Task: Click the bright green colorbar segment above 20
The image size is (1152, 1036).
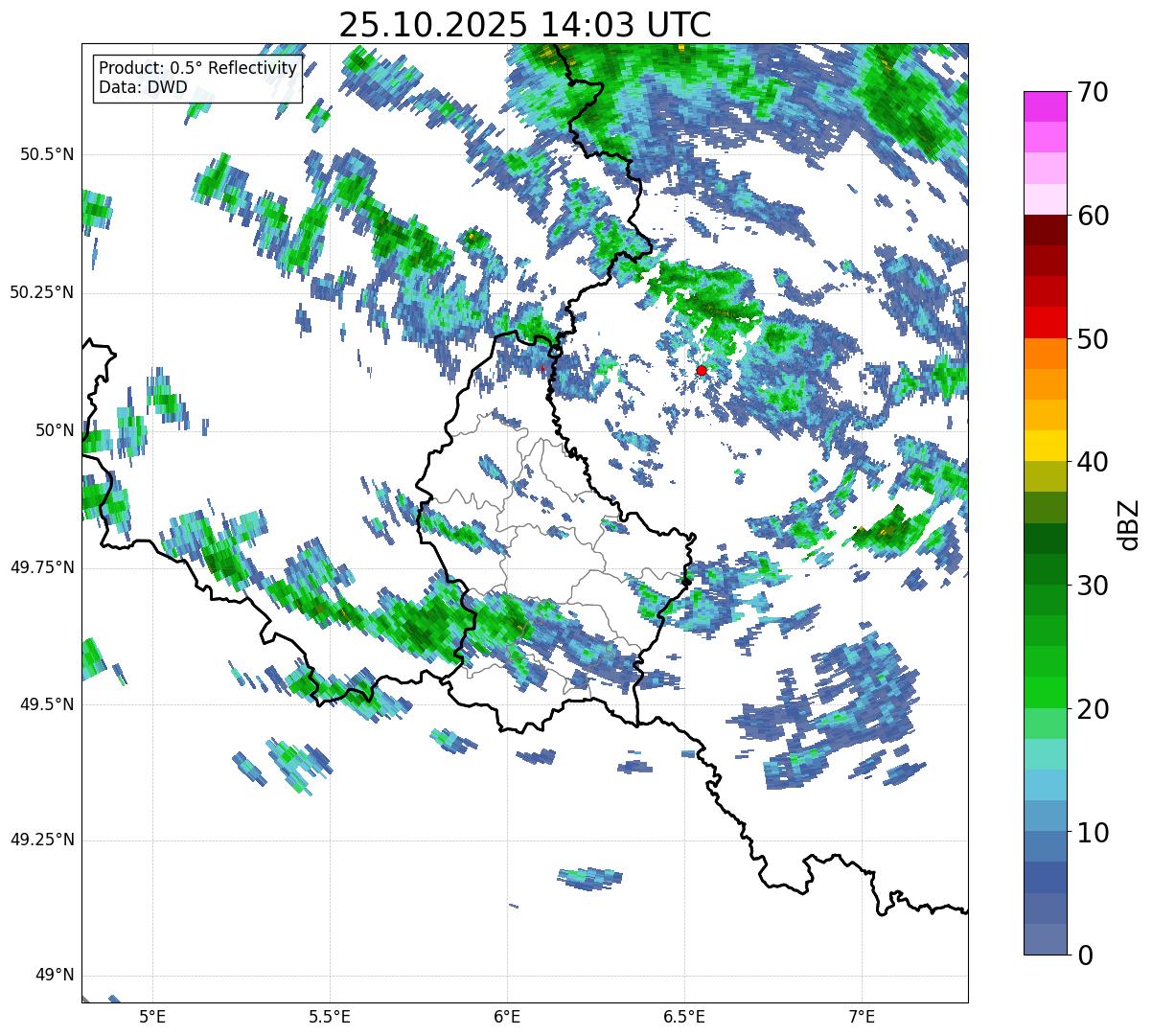Action: [x=1045, y=693]
